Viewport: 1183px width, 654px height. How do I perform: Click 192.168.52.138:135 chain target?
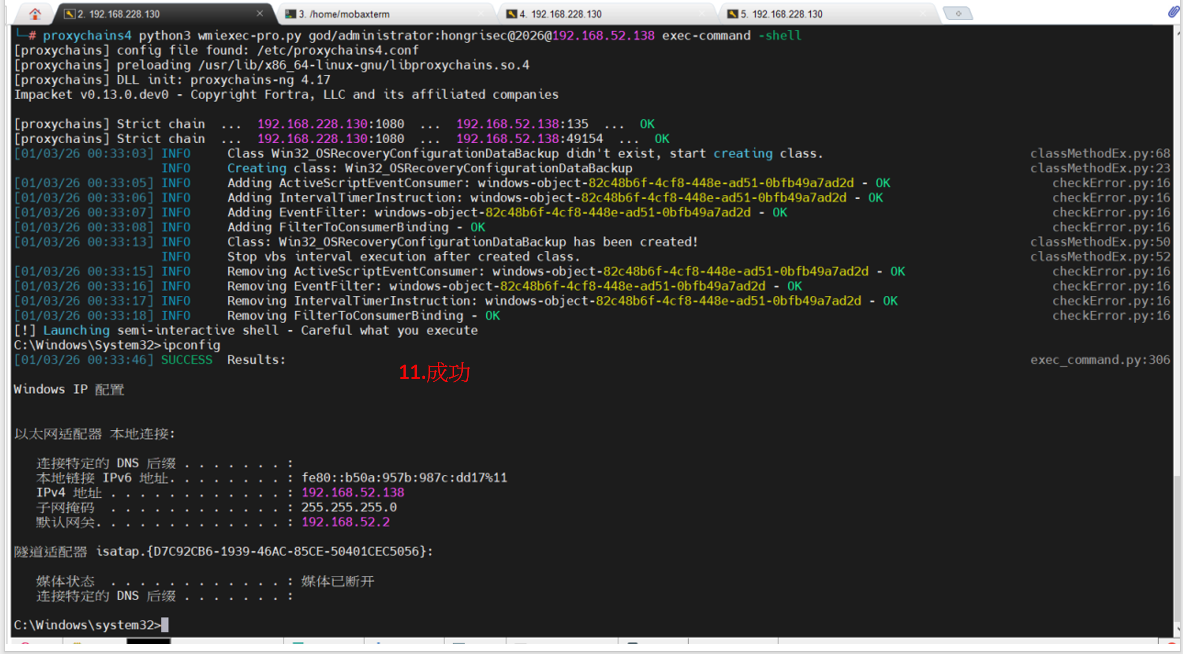pyautogui.click(x=522, y=124)
